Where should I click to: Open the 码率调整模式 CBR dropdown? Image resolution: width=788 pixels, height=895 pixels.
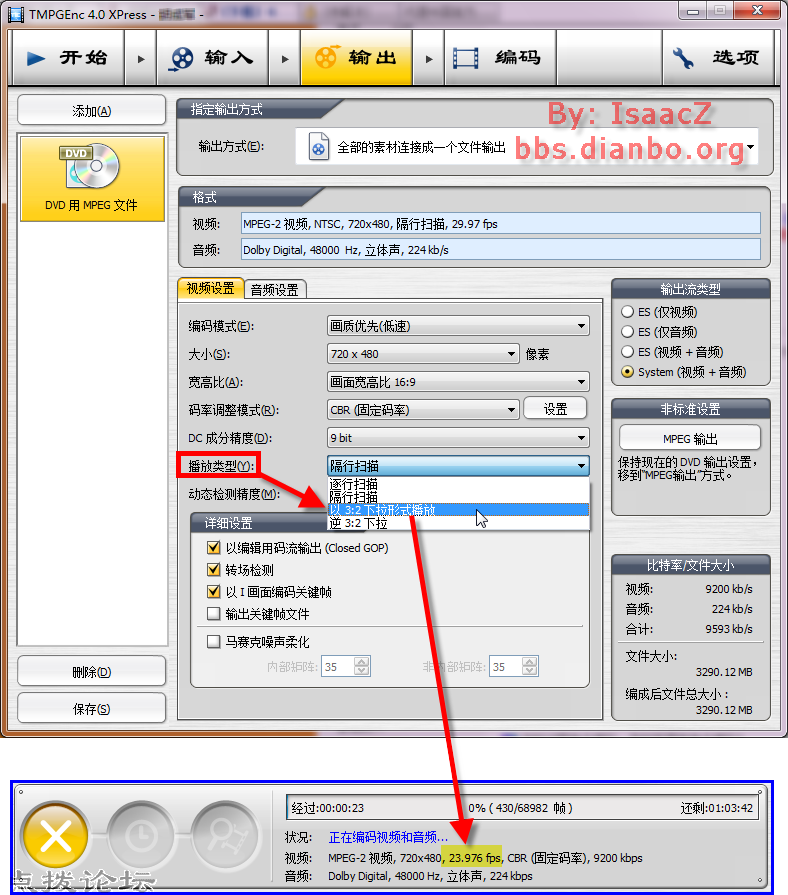(x=423, y=409)
